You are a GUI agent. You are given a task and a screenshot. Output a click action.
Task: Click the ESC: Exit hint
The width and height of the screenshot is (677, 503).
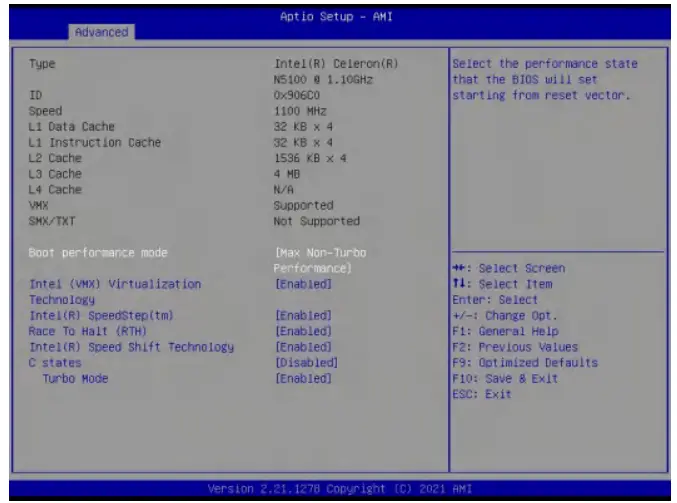coord(482,394)
